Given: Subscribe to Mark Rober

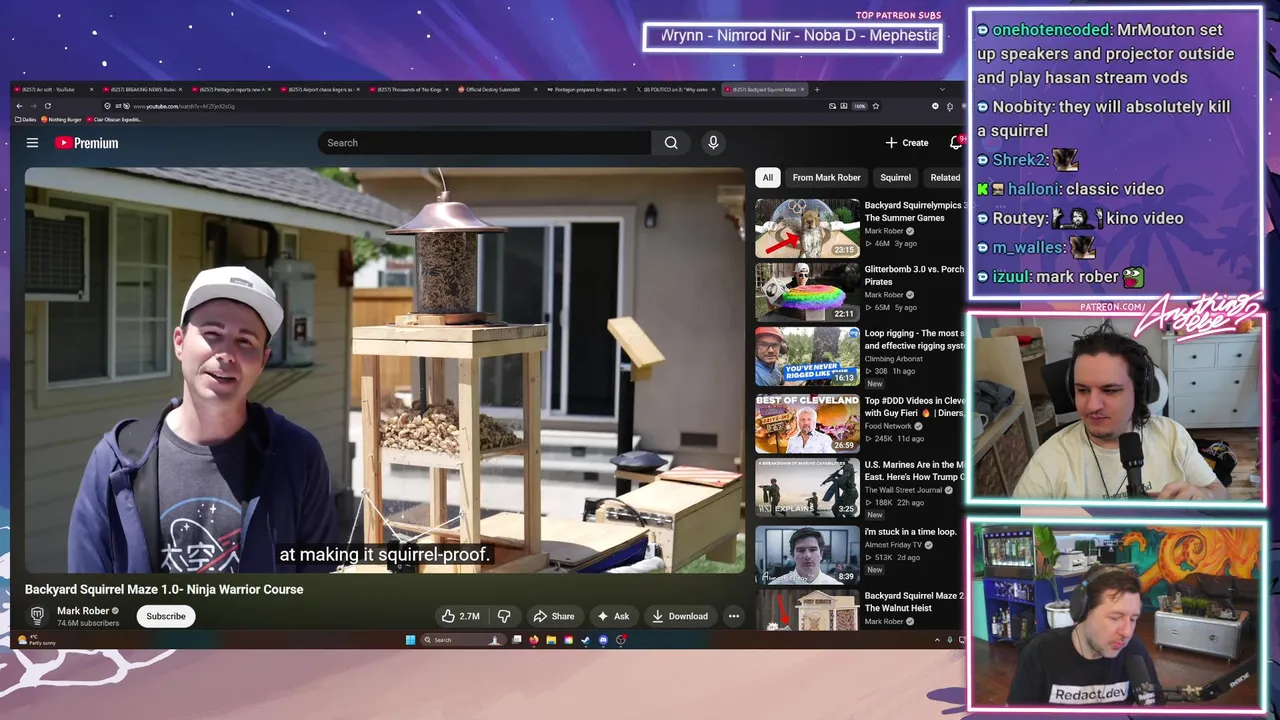Looking at the screenshot, I should click(166, 616).
